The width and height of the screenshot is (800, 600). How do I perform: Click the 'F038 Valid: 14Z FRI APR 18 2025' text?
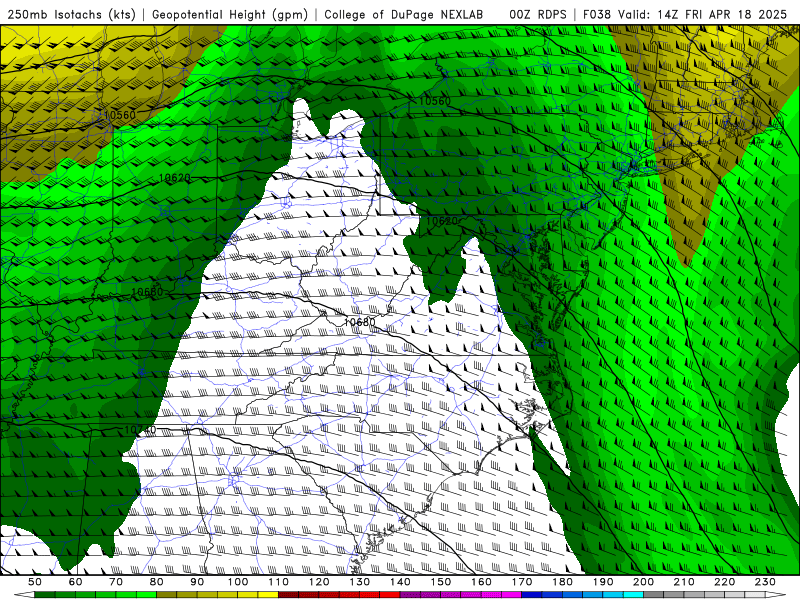pyautogui.click(x=685, y=14)
